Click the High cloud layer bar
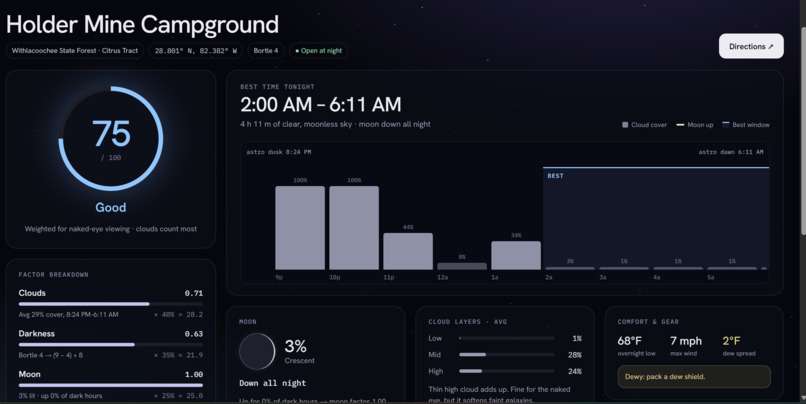 [506, 371]
